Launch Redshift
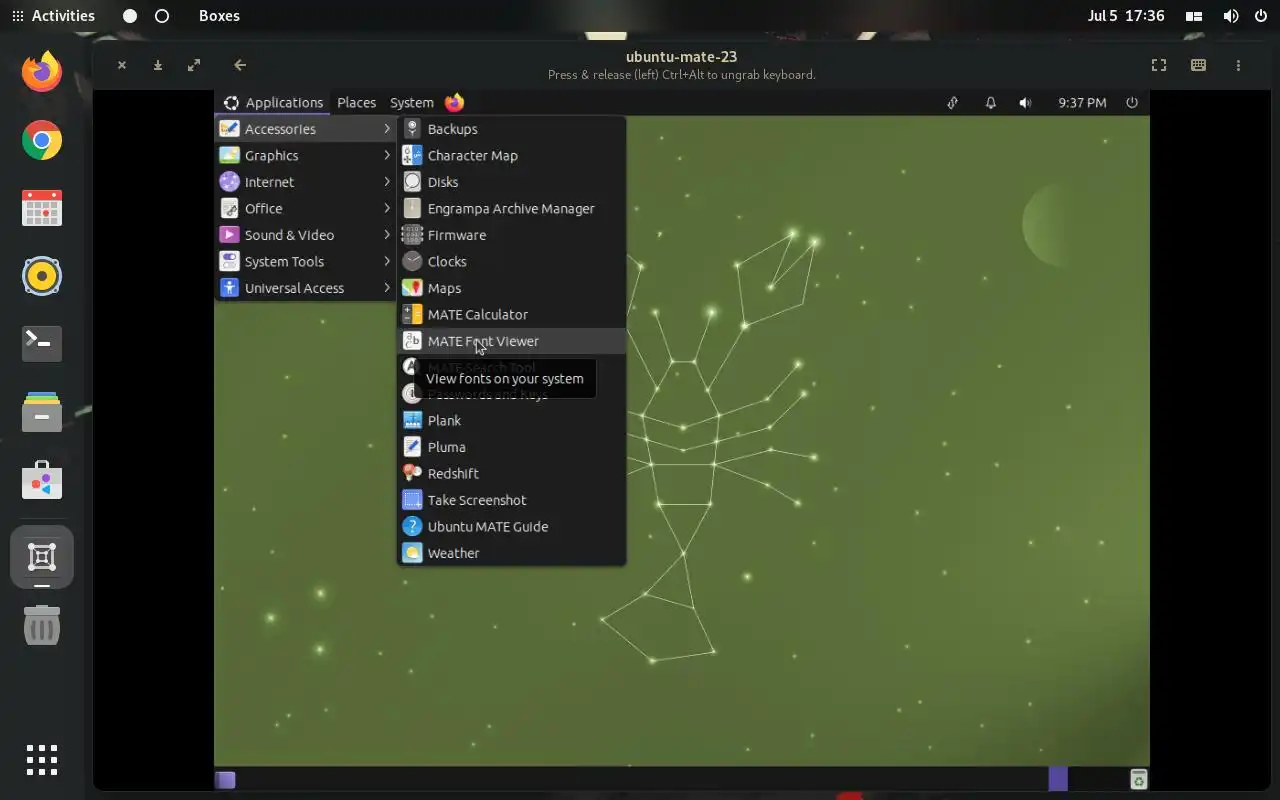This screenshot has width=1280, height=800. point(512,474)
